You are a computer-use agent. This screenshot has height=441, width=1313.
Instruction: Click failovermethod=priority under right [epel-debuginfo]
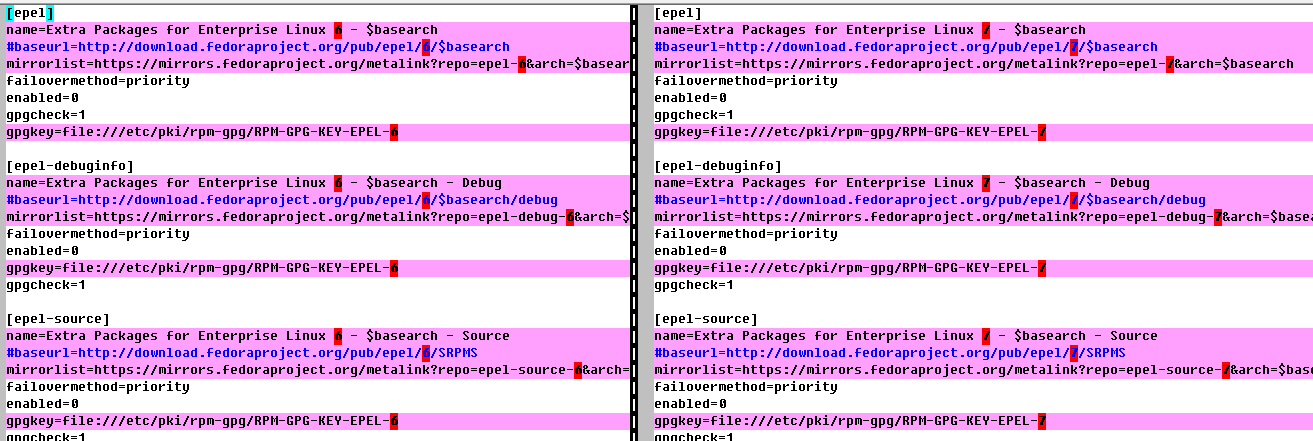(746, 234)
